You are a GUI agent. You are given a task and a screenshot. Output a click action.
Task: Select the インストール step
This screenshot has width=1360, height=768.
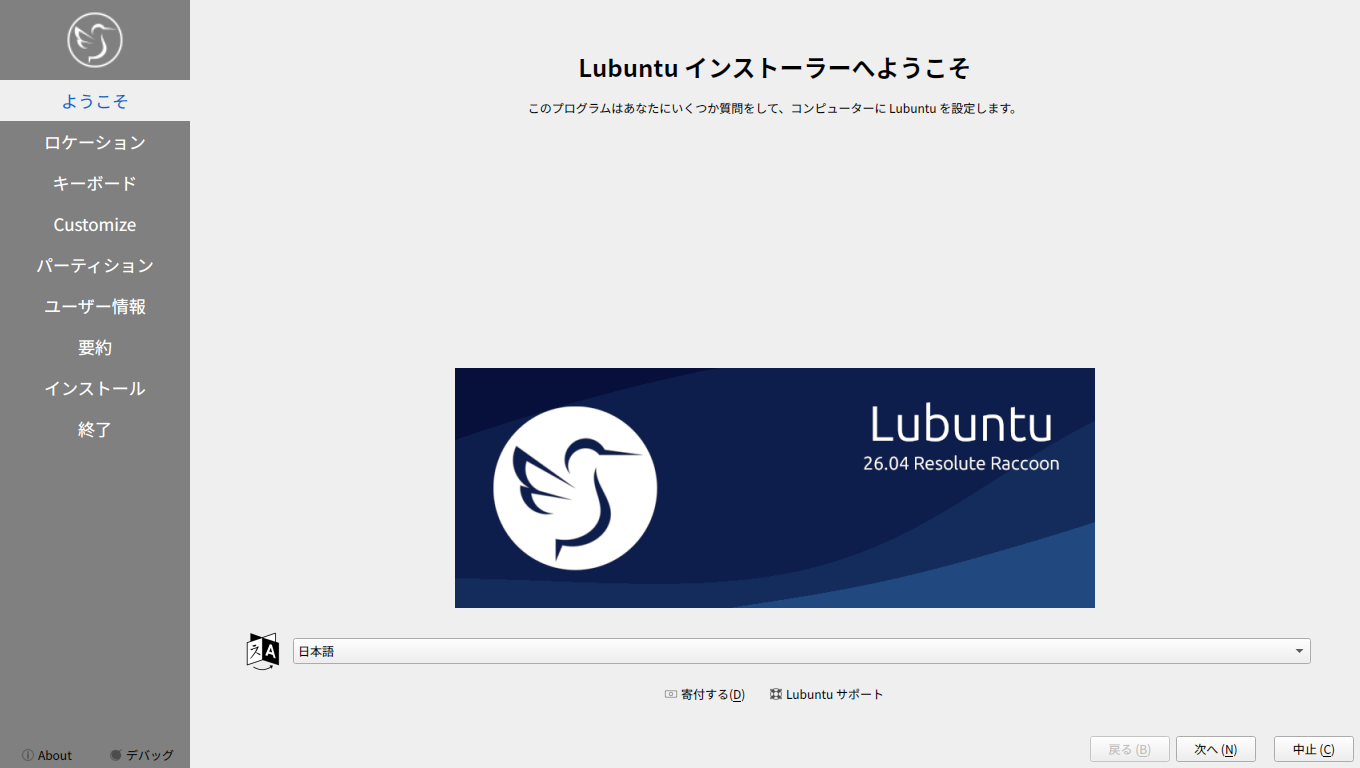click(95, 388)
